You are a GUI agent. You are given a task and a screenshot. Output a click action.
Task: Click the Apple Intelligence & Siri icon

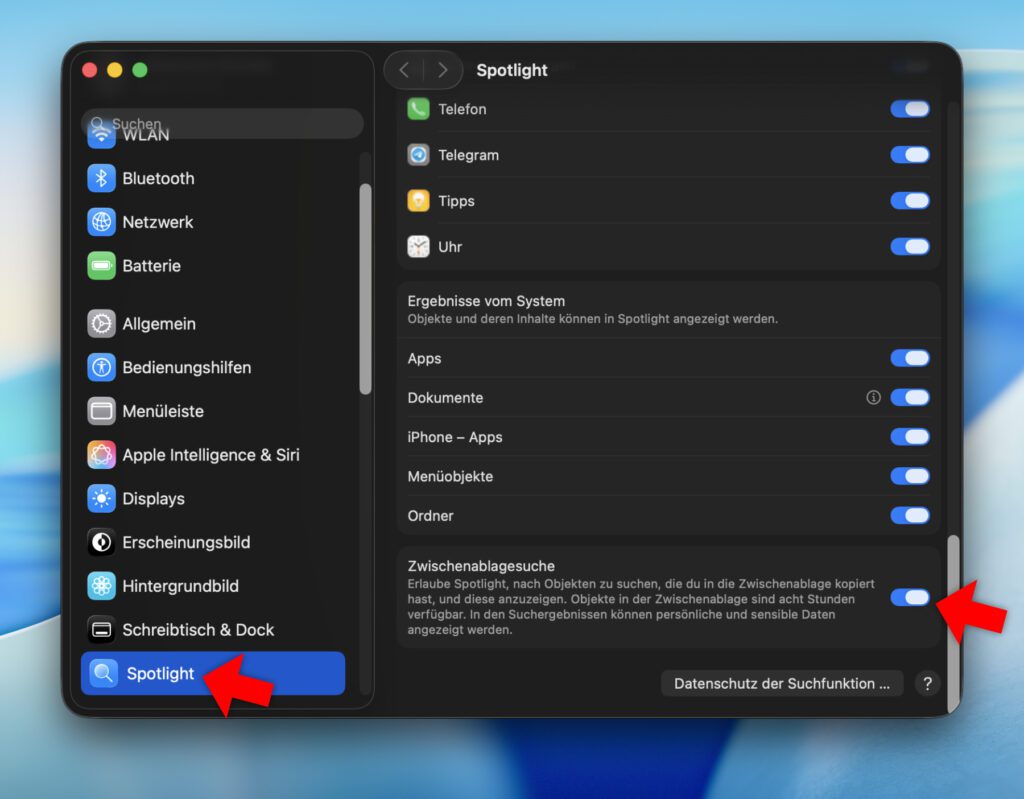coord(101,455)
